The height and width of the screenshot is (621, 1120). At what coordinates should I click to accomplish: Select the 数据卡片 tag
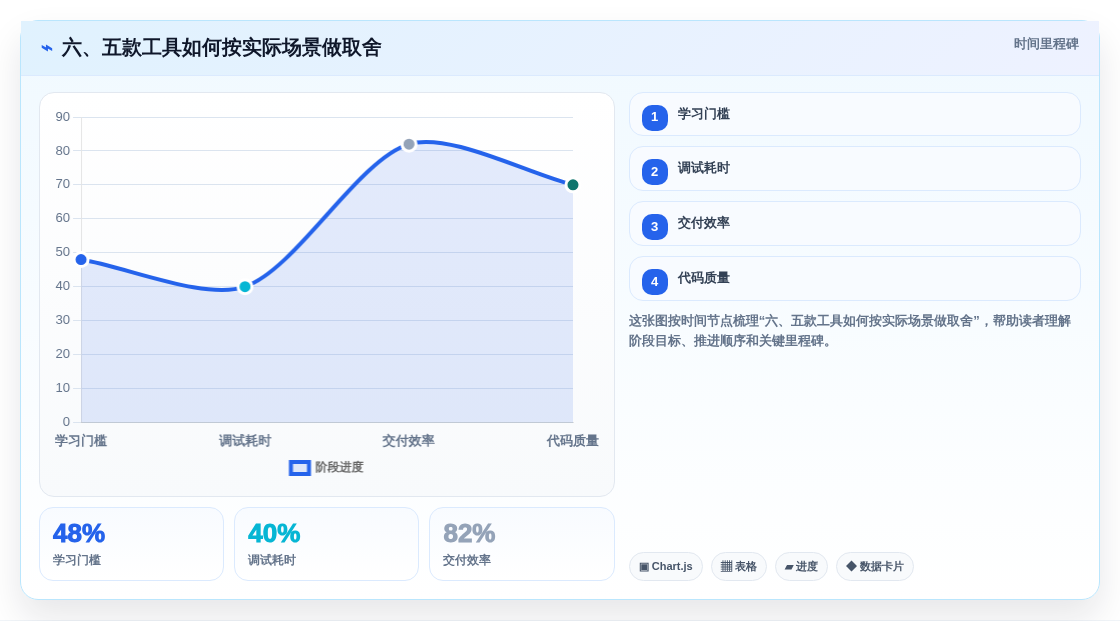(875, 567)
